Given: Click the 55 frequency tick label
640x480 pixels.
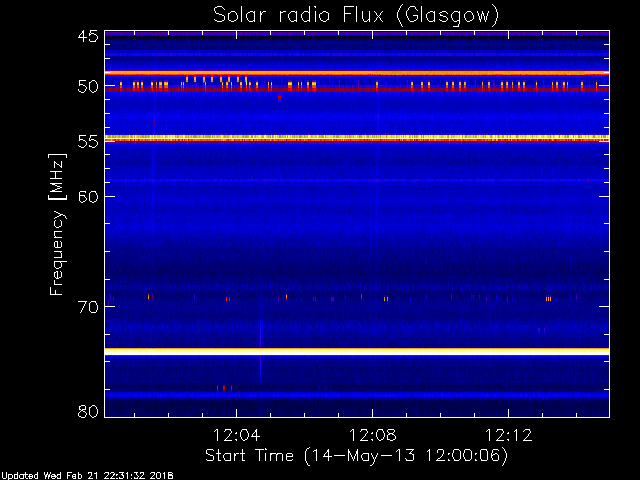Looking at the screenshot, I should [x=87, y=142].
